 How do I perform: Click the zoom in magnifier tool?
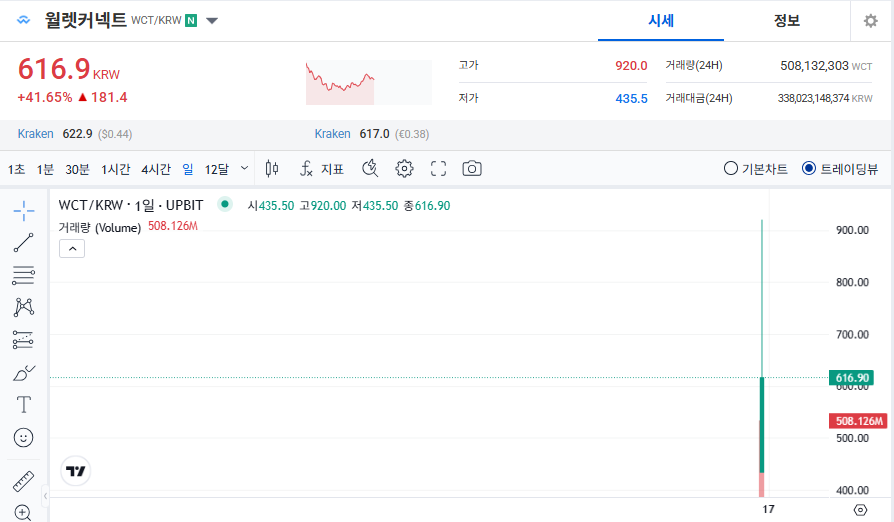click(x=23, y=512)
